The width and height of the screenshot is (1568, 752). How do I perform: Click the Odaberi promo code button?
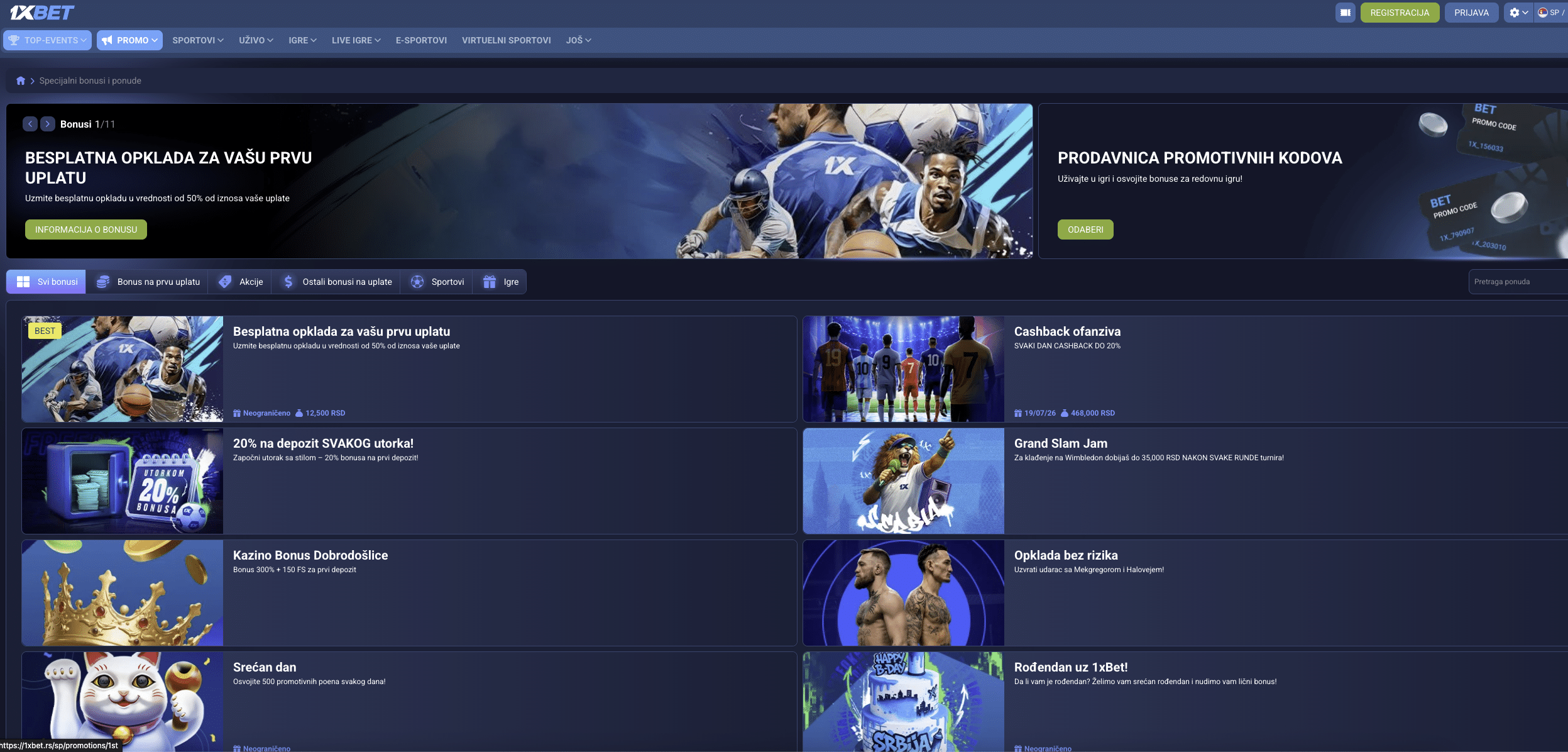pyautogui.click(x=1085, y=229)
